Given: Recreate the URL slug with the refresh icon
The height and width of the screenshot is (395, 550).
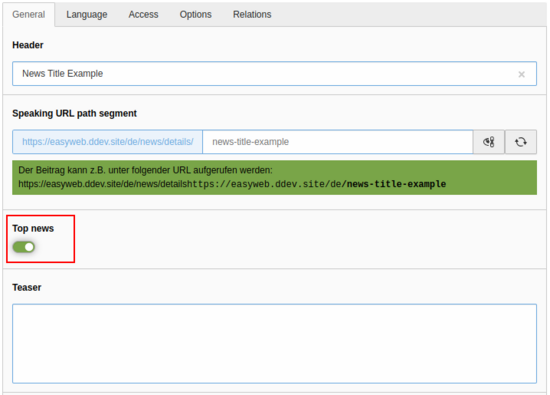Looking at the screenshot, I should (x=521, y=142).
